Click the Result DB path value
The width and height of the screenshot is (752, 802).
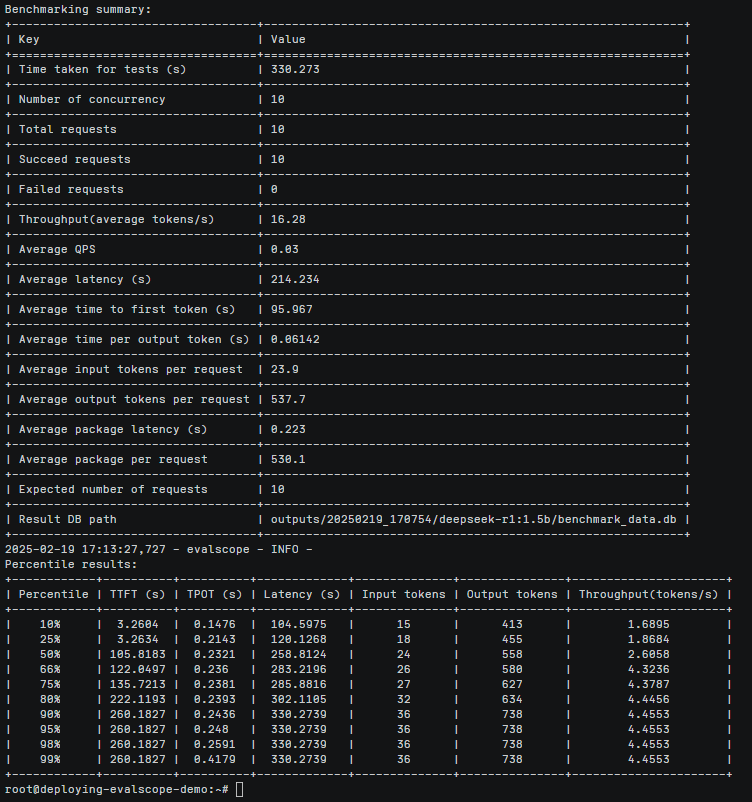click(x=474, y=519)
